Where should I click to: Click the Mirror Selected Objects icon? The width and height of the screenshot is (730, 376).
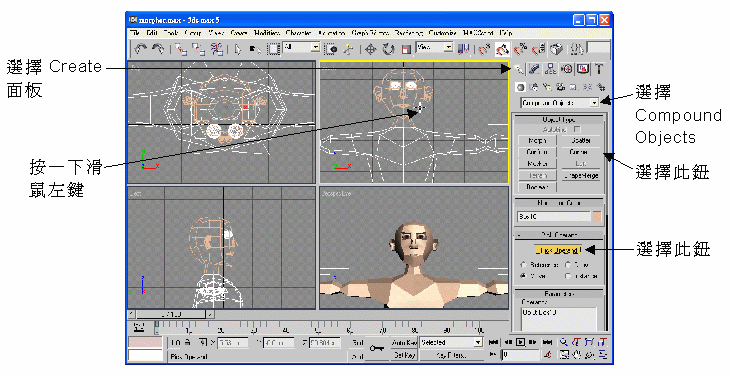(464, 49)
